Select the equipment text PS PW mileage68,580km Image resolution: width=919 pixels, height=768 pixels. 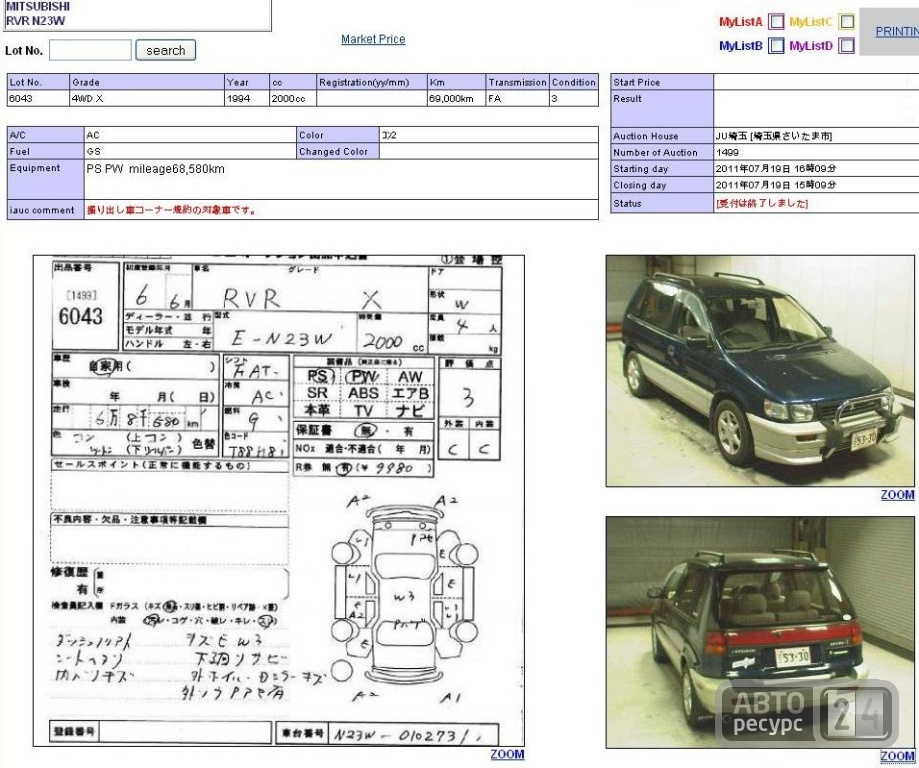(x=155, y=169)
